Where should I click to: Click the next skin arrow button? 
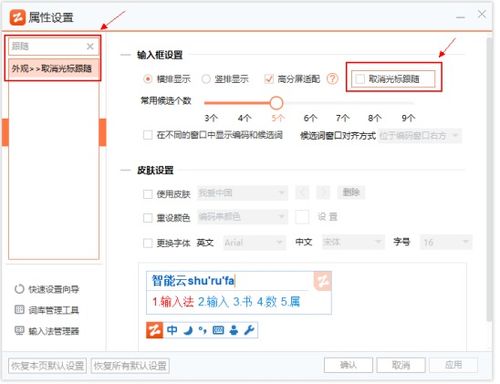(323, 192)
